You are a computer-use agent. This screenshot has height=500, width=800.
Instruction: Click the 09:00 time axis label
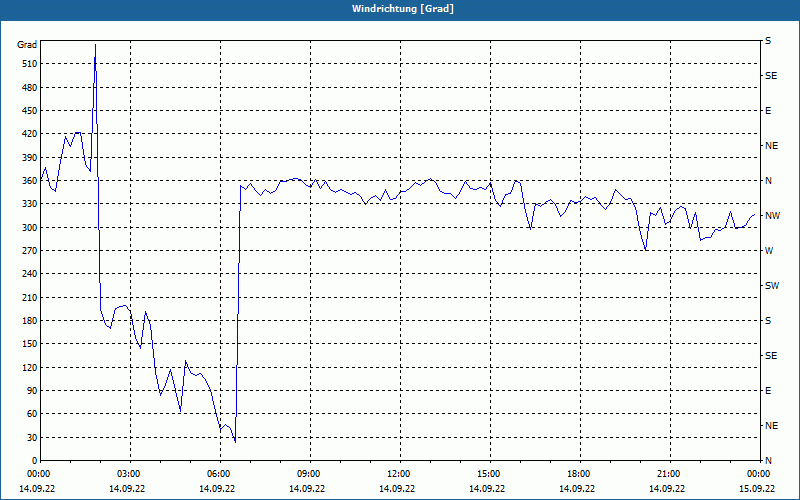(x=307, y=474)
